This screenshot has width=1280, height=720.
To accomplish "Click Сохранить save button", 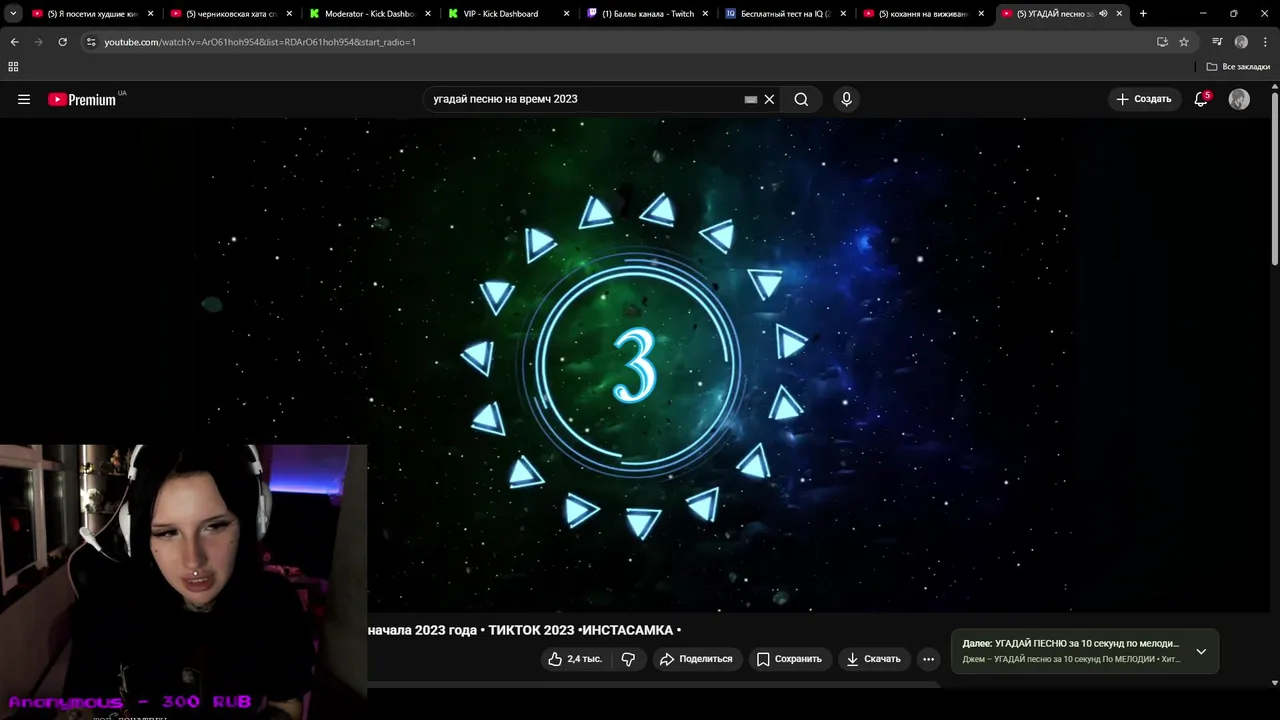I will pyautogui.click(x=789, y=659).
